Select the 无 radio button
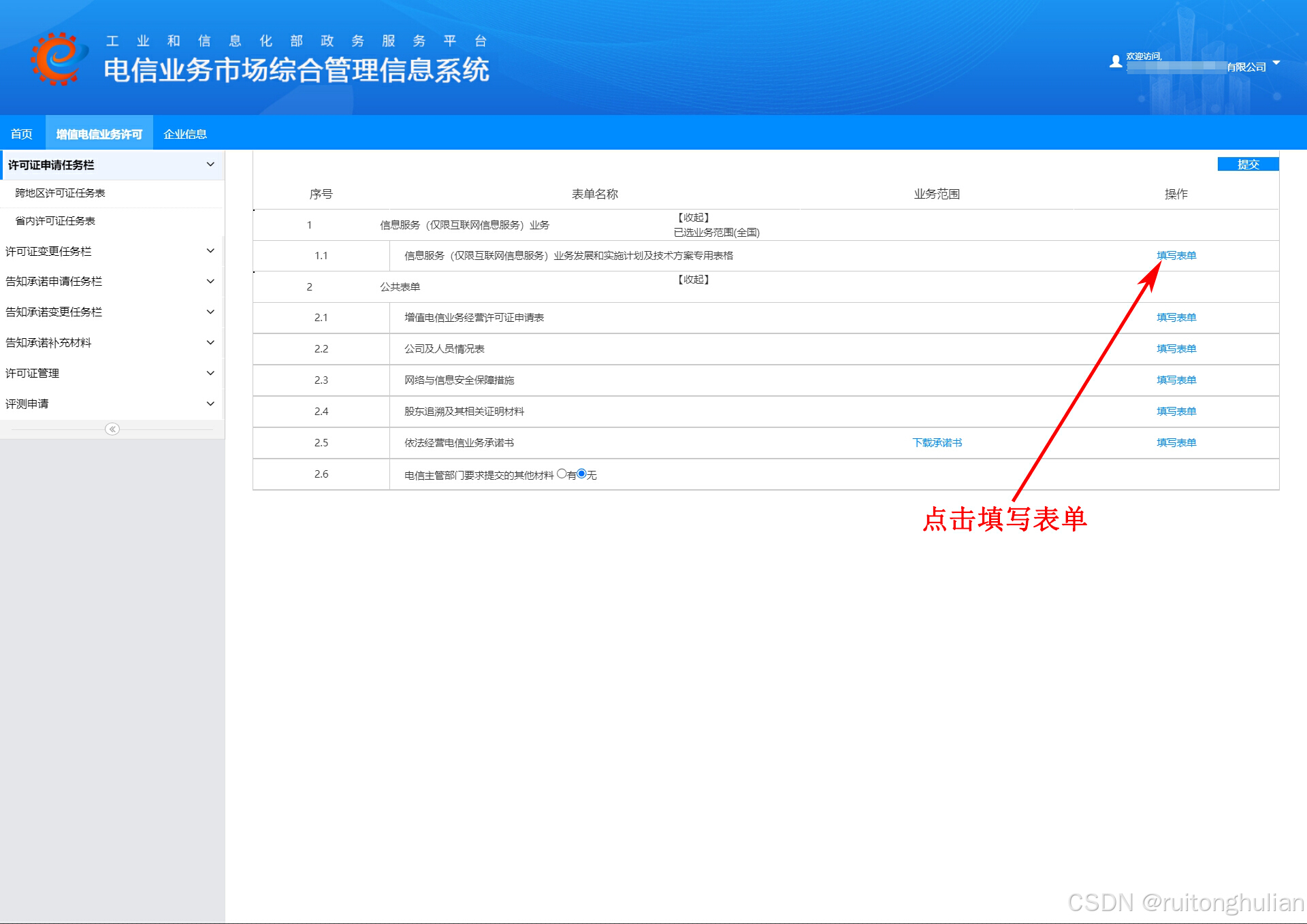 click(x=581, y=474)
